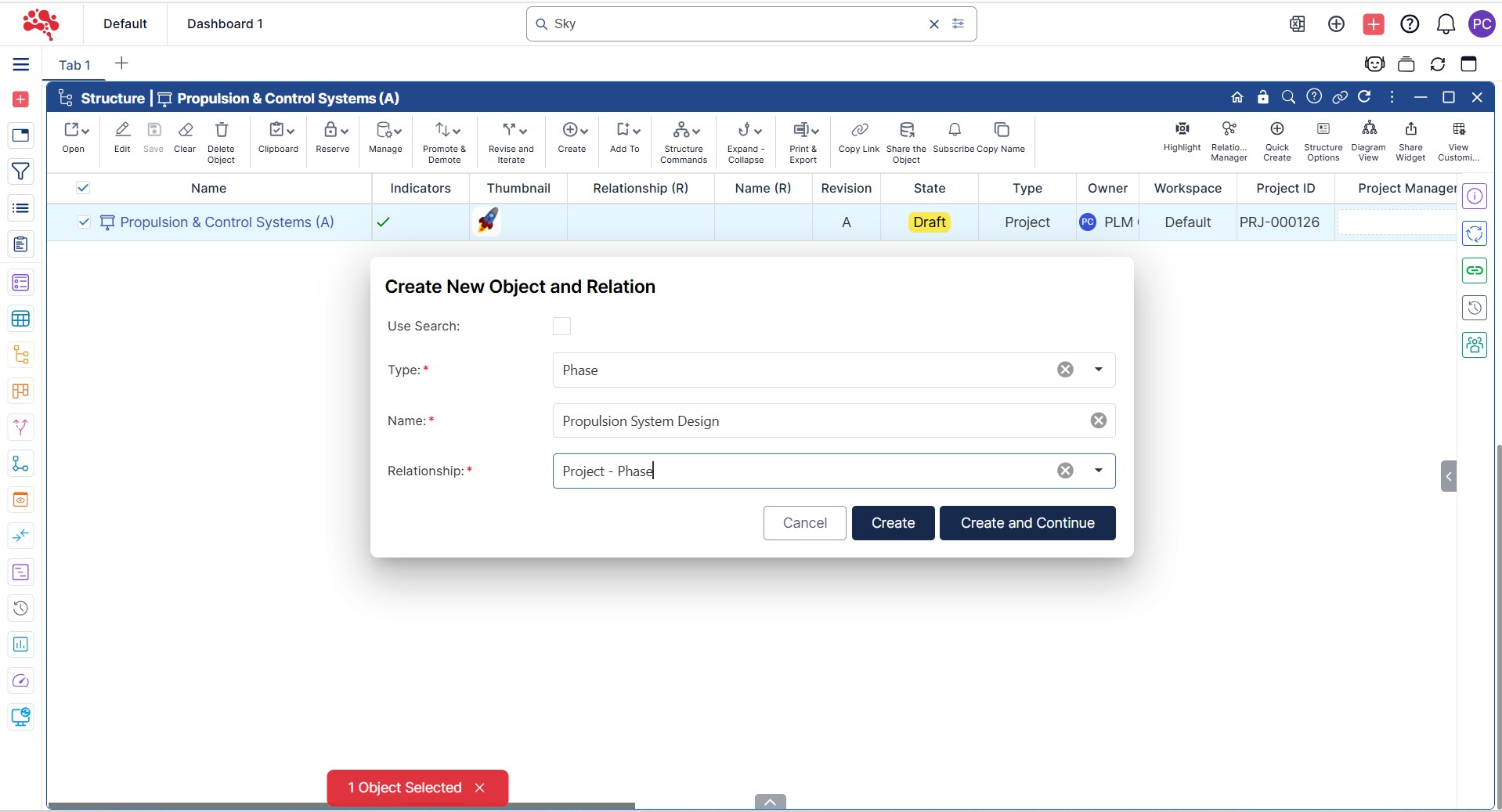The image size is (1502, 812).
Task: Open the filter icon in left sidebar
Action: click(21, 171)
